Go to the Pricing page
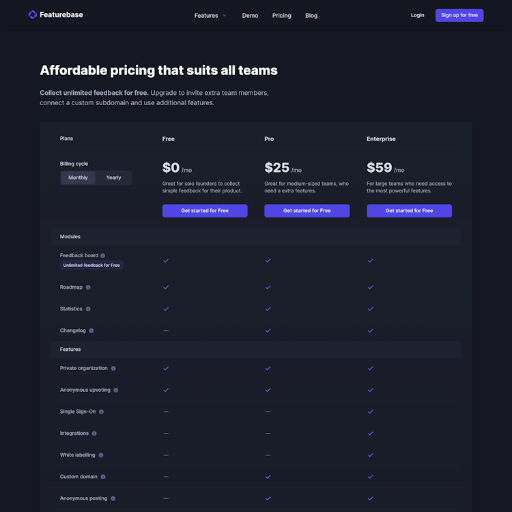Viewport: 512px width, 512px height. pos(282,16)
